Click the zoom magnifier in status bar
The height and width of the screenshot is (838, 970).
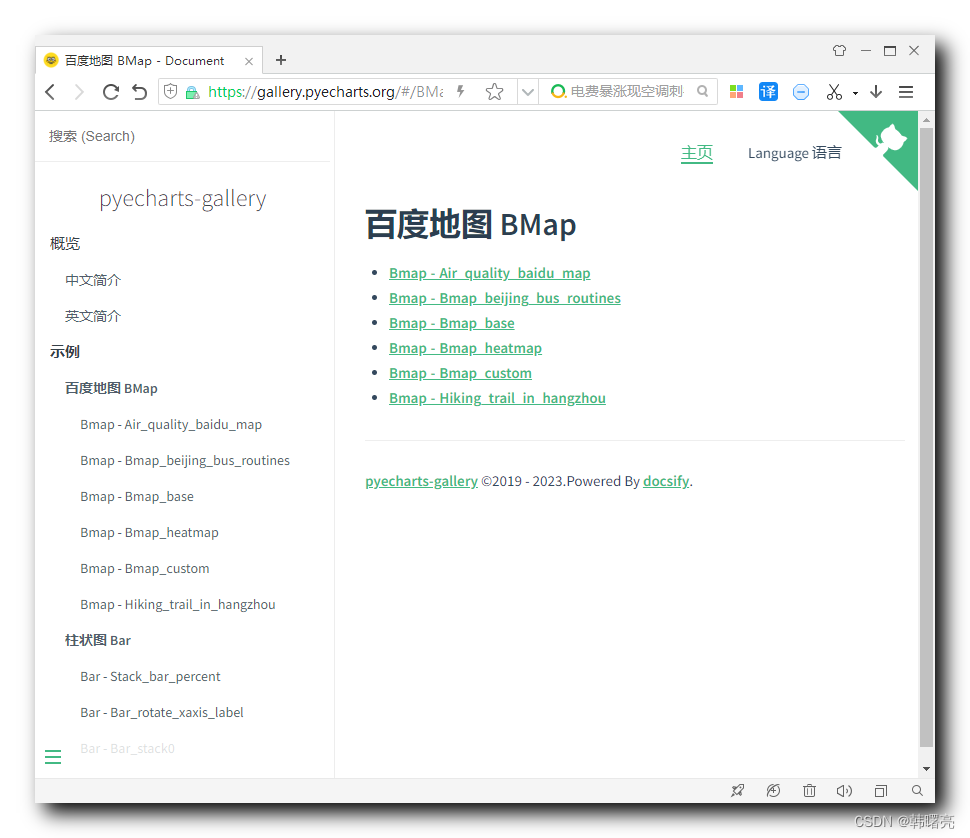(917, 790)
